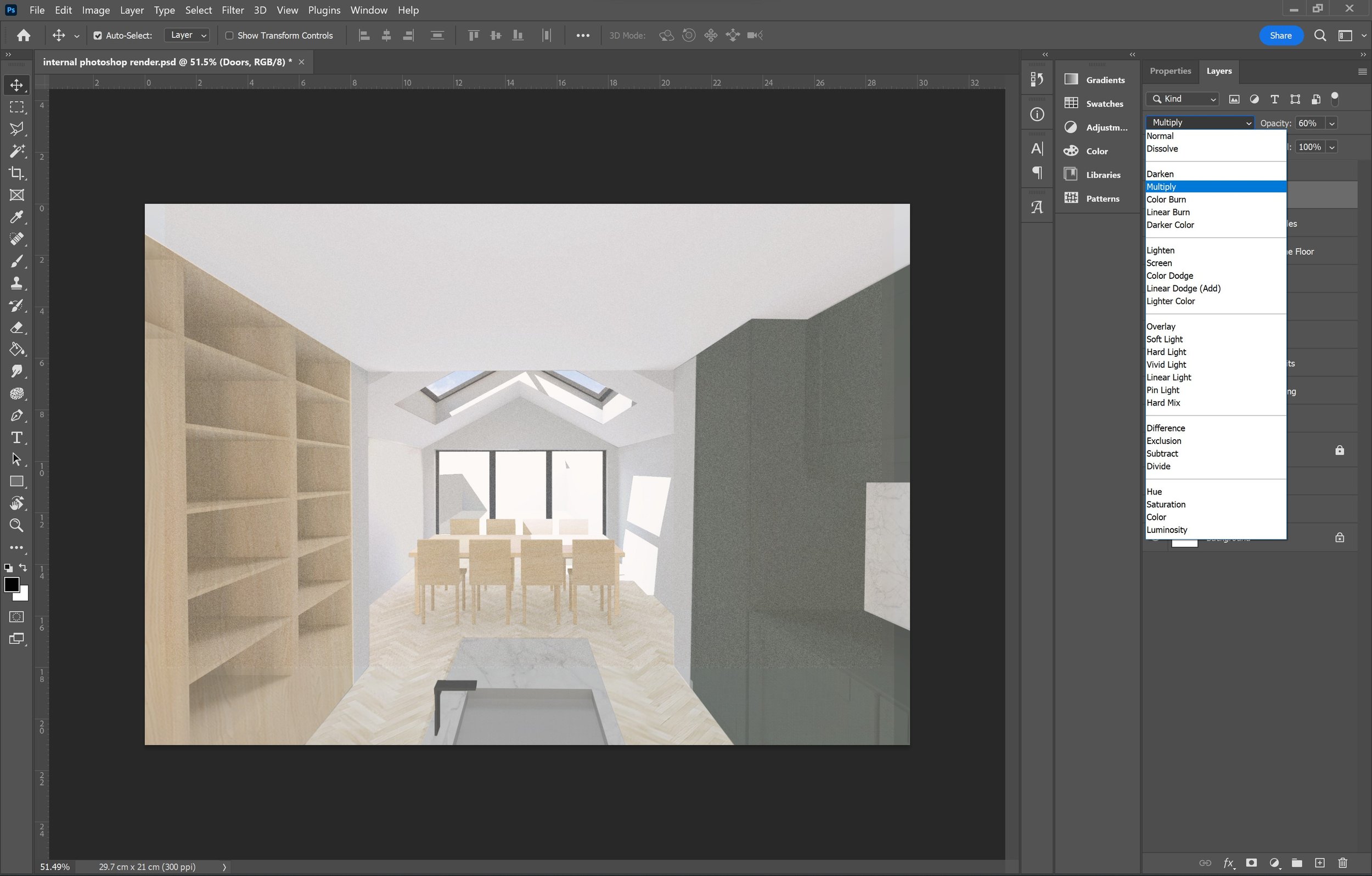1372x876 pixels.
Task: Open the Opacity slider arrow
Action: (1331, 123)
